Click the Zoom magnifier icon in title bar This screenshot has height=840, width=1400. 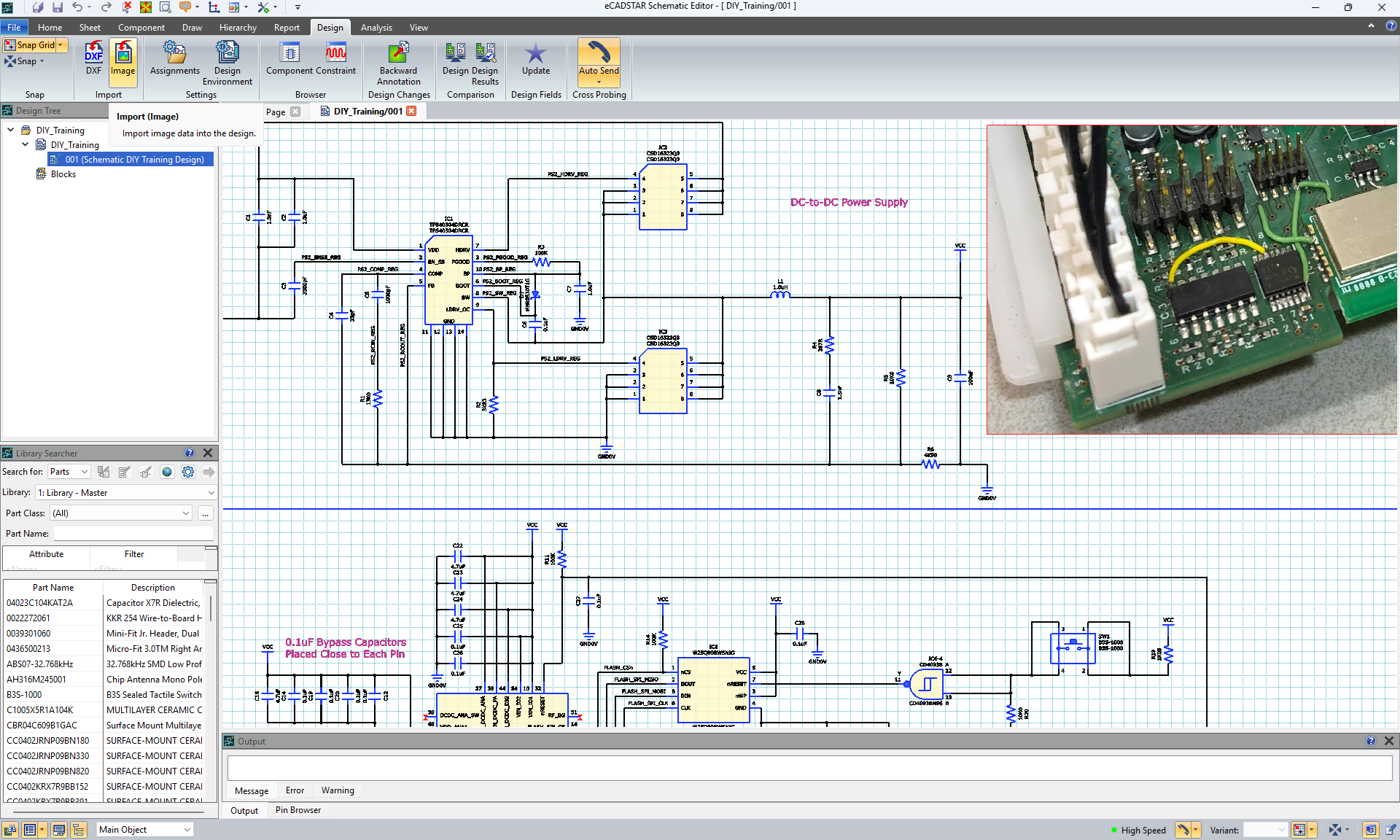[x=166, y=7]
